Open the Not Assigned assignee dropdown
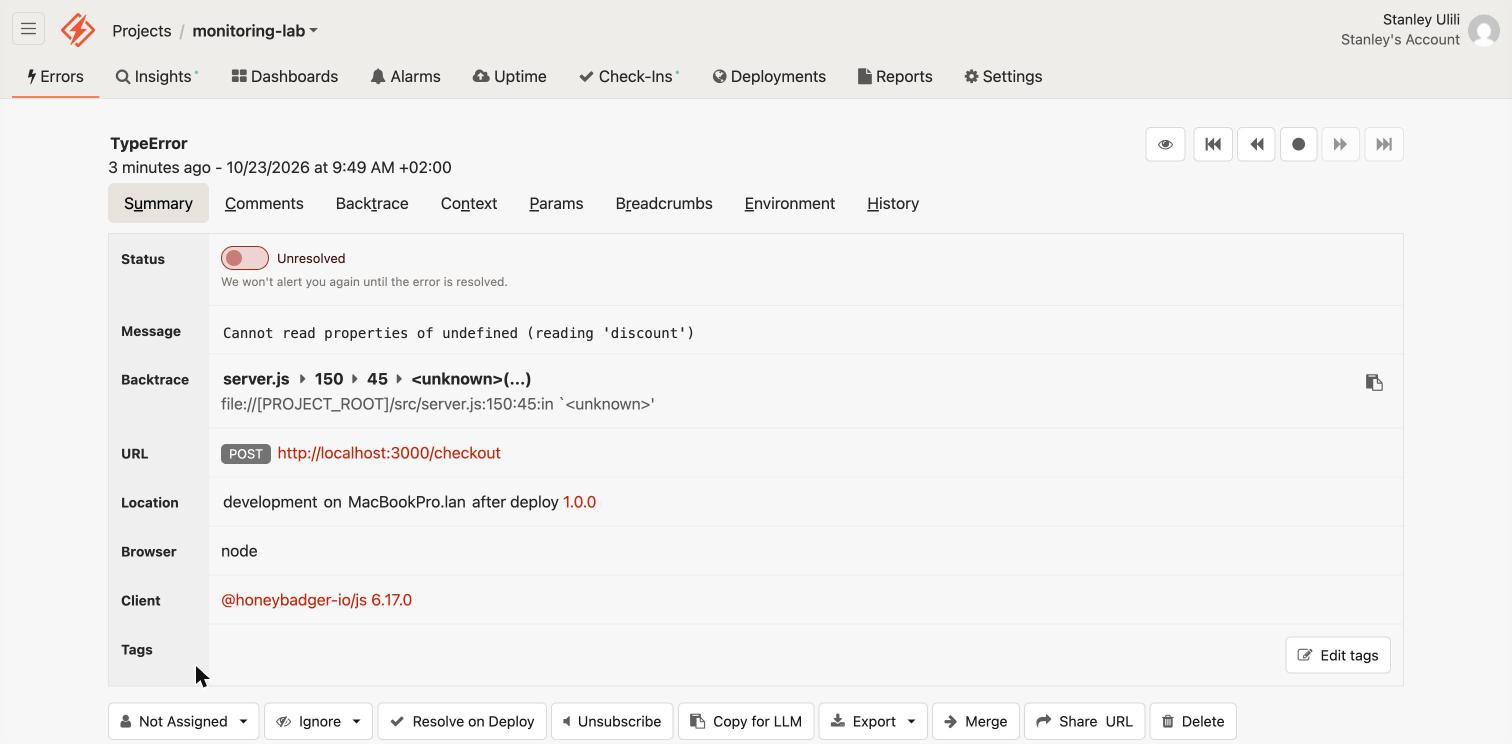 click(183, 721)
